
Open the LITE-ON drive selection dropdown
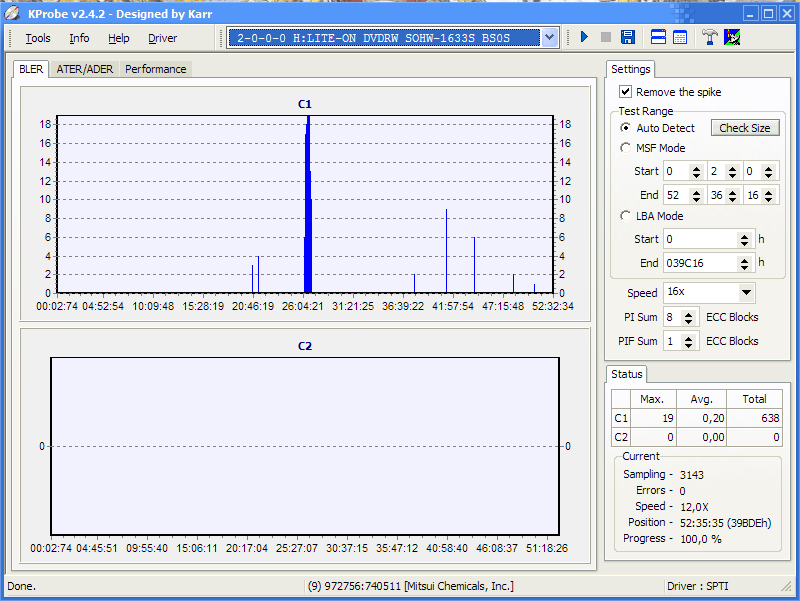coord(549,38)
